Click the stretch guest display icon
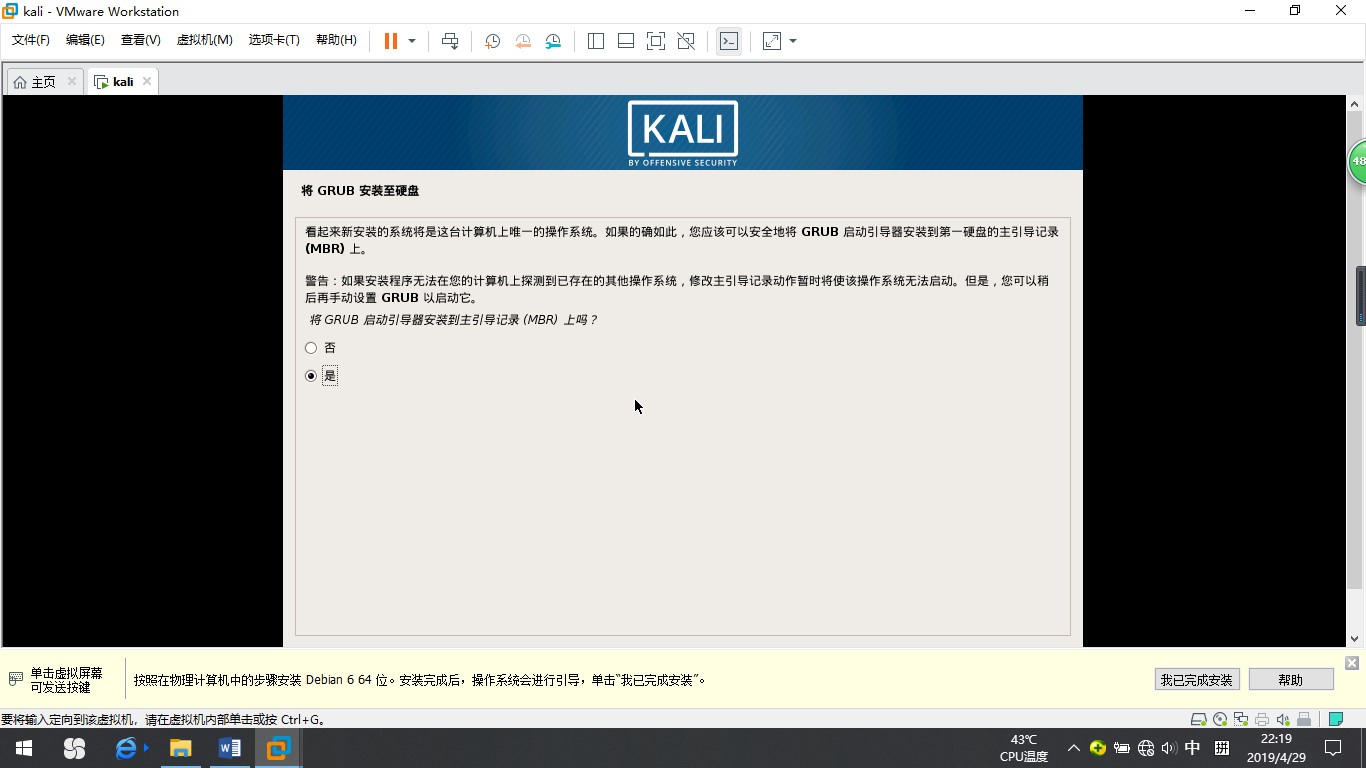 coord(772,41)
